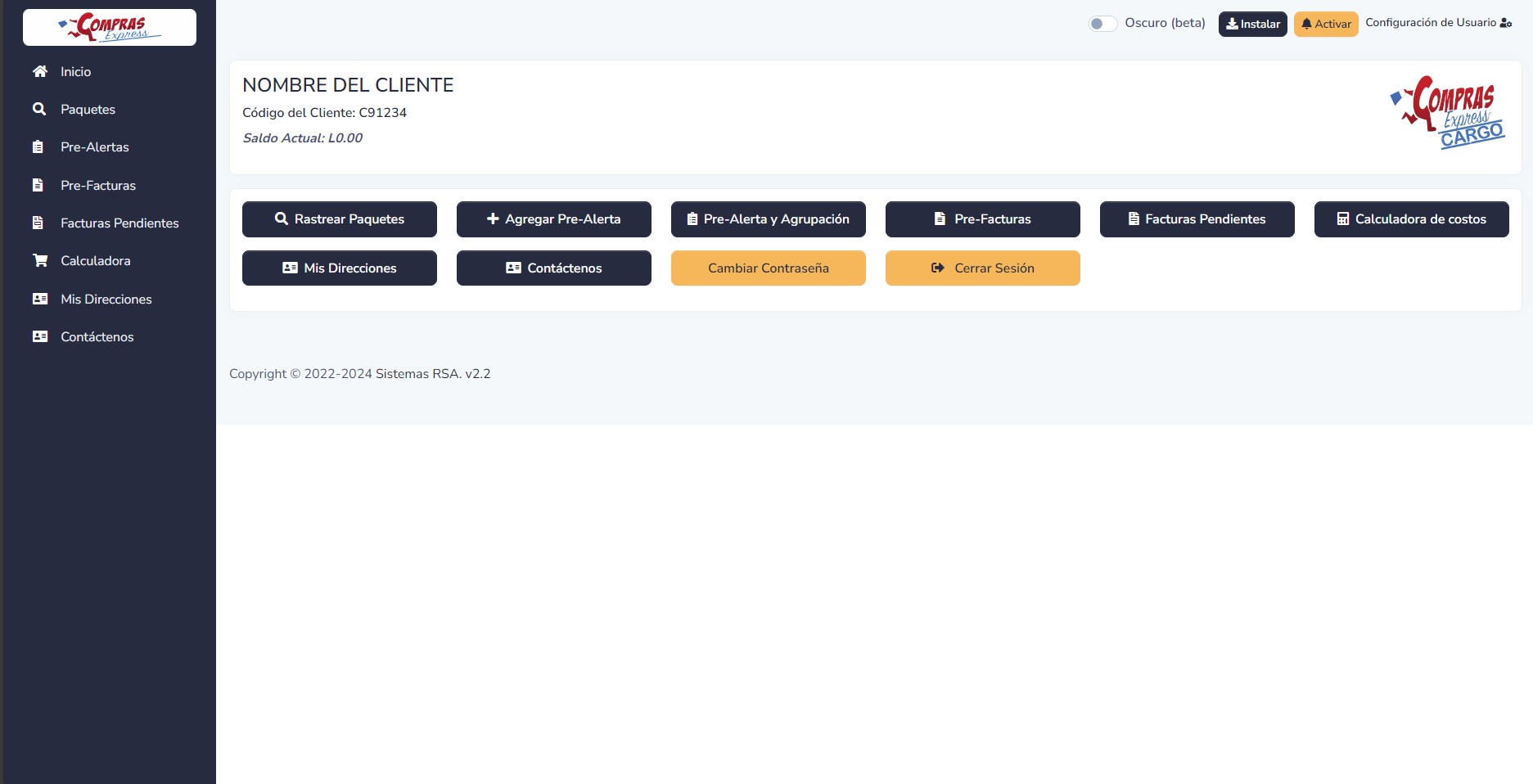Click the Compras Express logo in sidebar

[110, 27]
